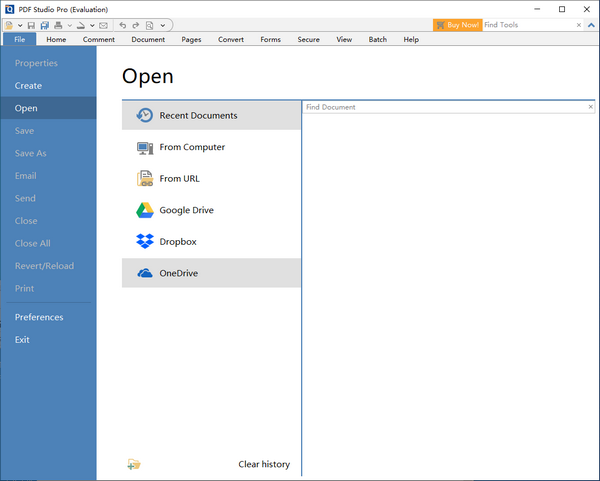The width and height of the screenshot is (600, 481).
Task: Click the Redo arrow icon
Action: [136, 25]
